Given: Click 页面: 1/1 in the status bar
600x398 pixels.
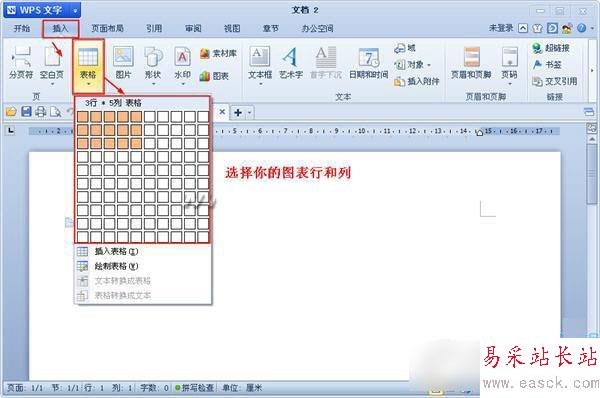Looking at the screenshot, I should click(25, 388).
